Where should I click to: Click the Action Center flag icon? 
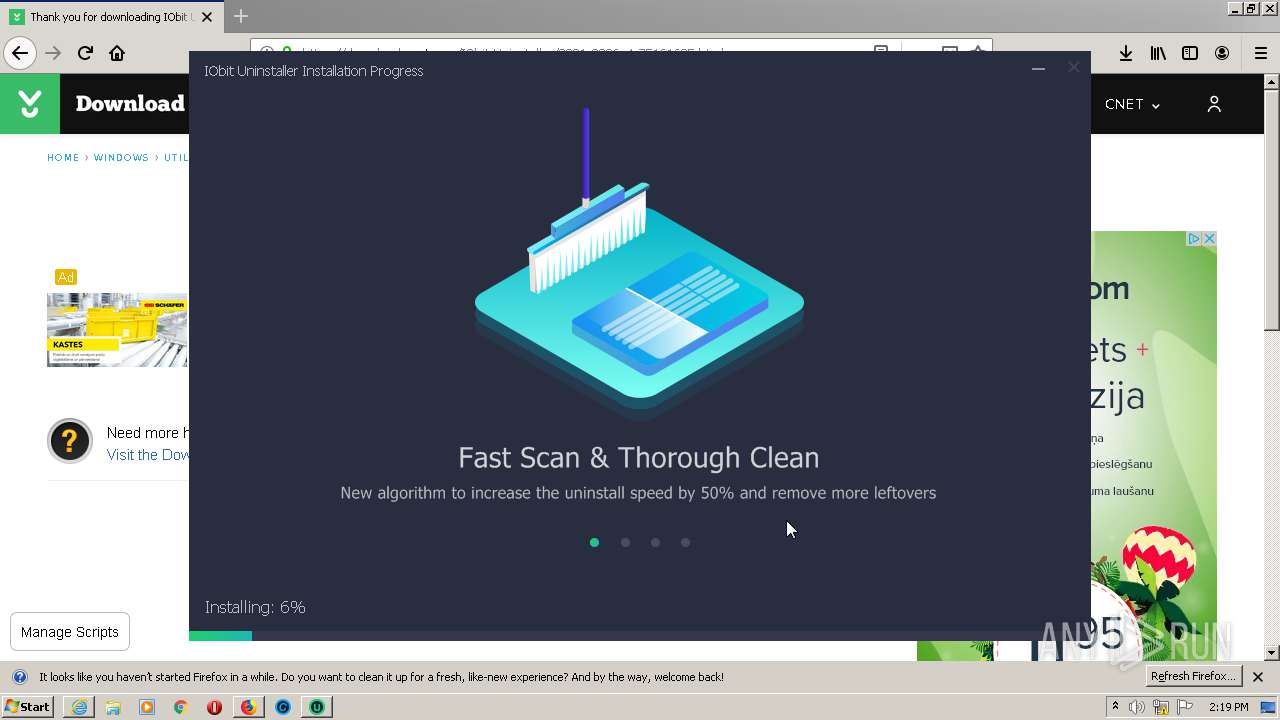click(x=1183, y=707)
